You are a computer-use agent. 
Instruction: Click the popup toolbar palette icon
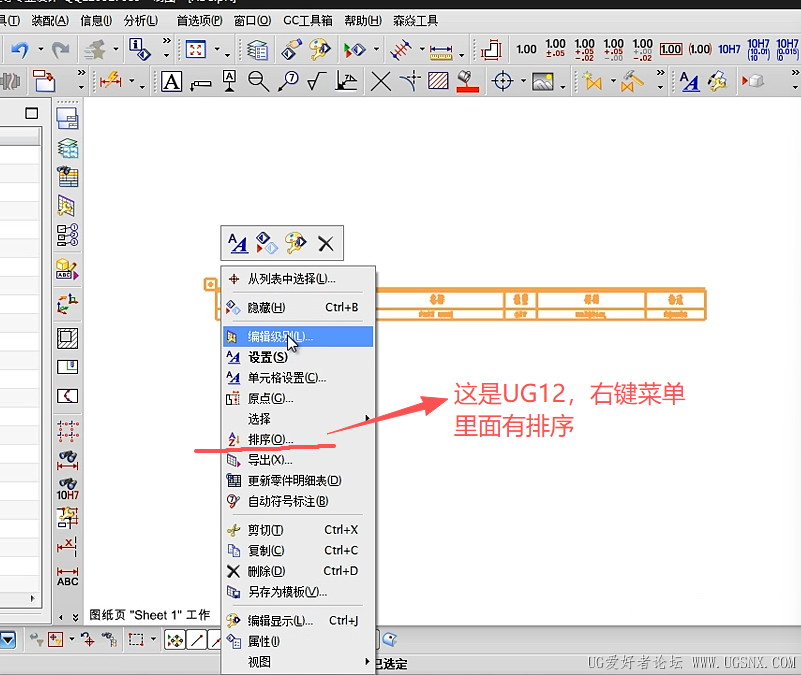pyautogui.click(x=296, y=243)
